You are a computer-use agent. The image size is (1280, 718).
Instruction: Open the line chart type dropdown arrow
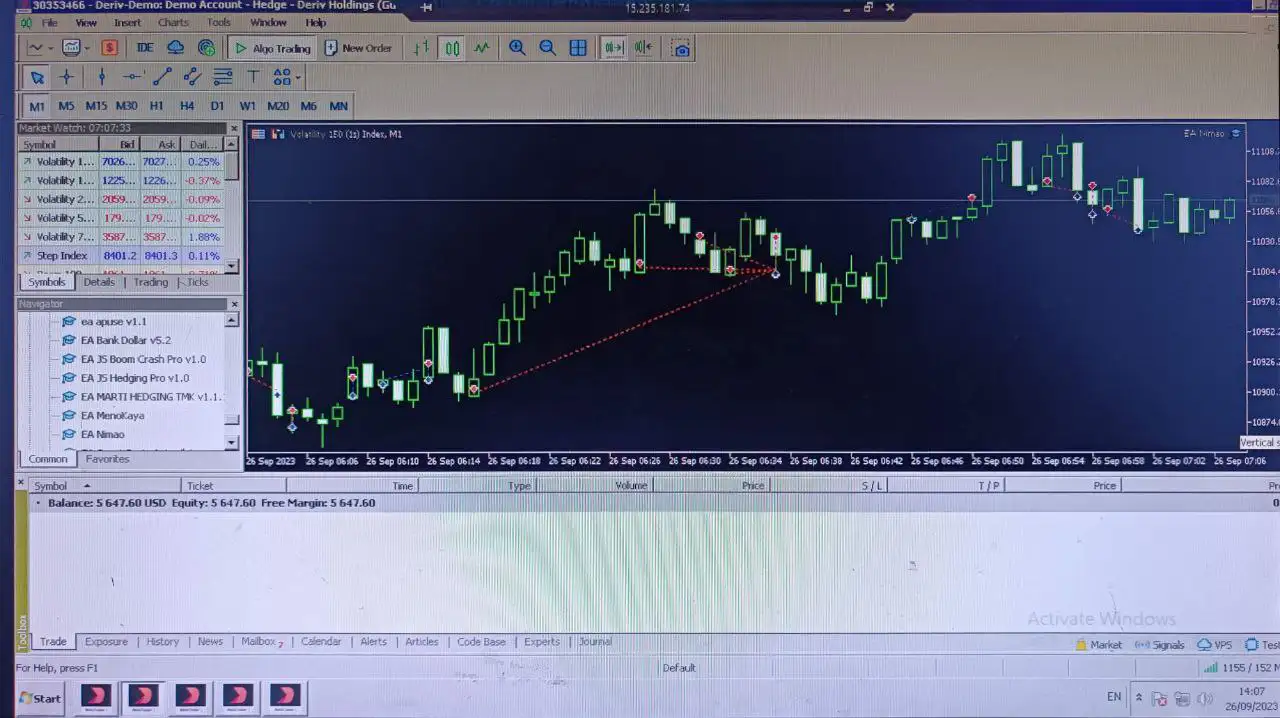51,48
